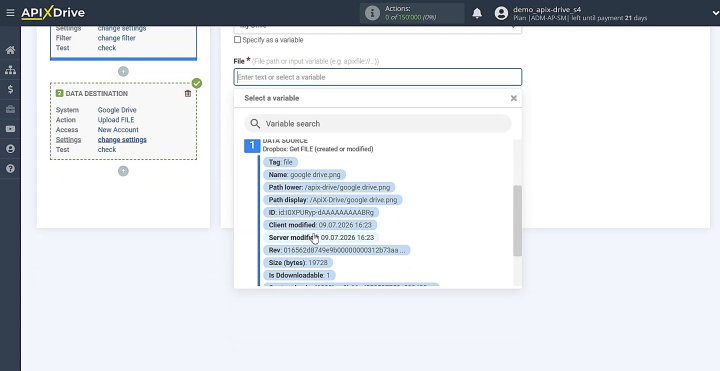Select the Name: google drive.png variable
This screenshot has width=720, height=371.
point(304,175)
